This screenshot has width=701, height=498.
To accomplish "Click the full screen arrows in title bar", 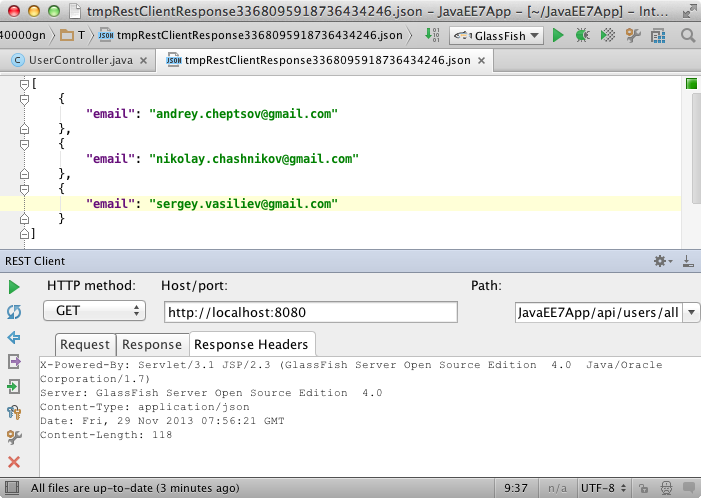I will pos(689,11).
